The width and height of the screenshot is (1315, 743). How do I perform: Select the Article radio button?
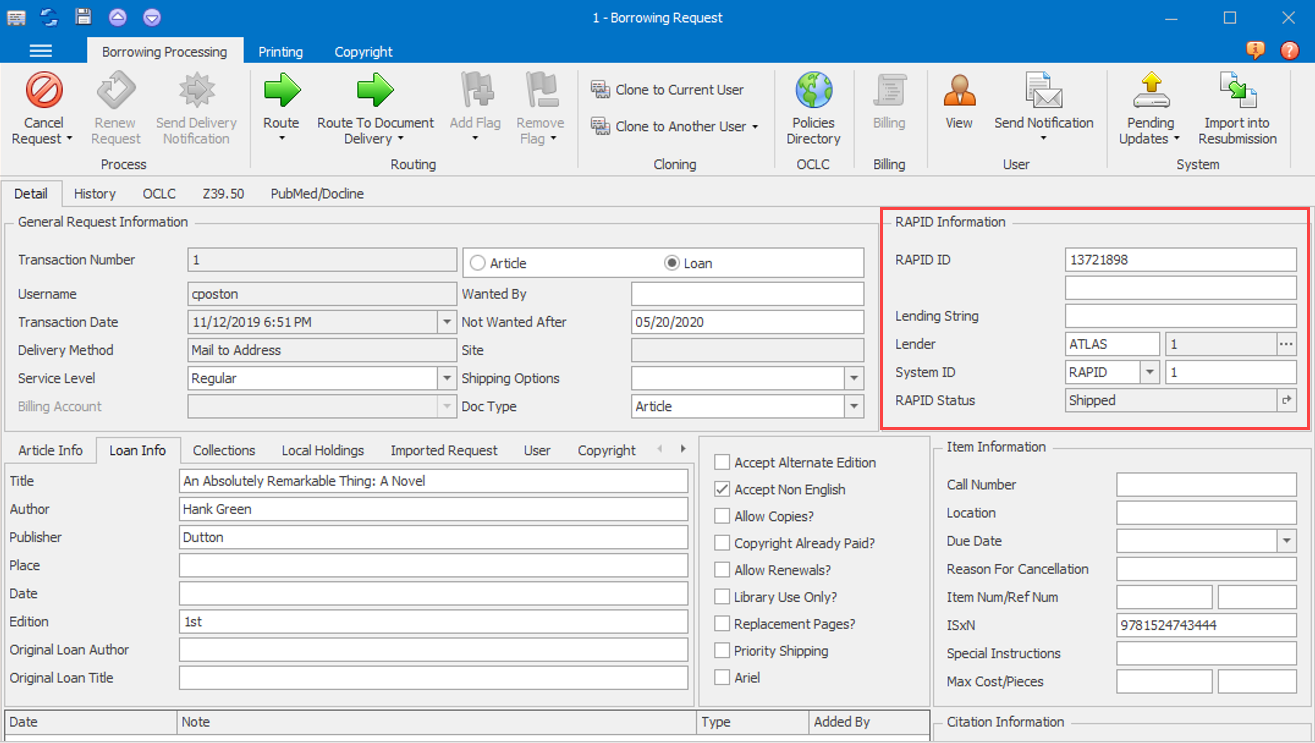(x=477, y=262)
